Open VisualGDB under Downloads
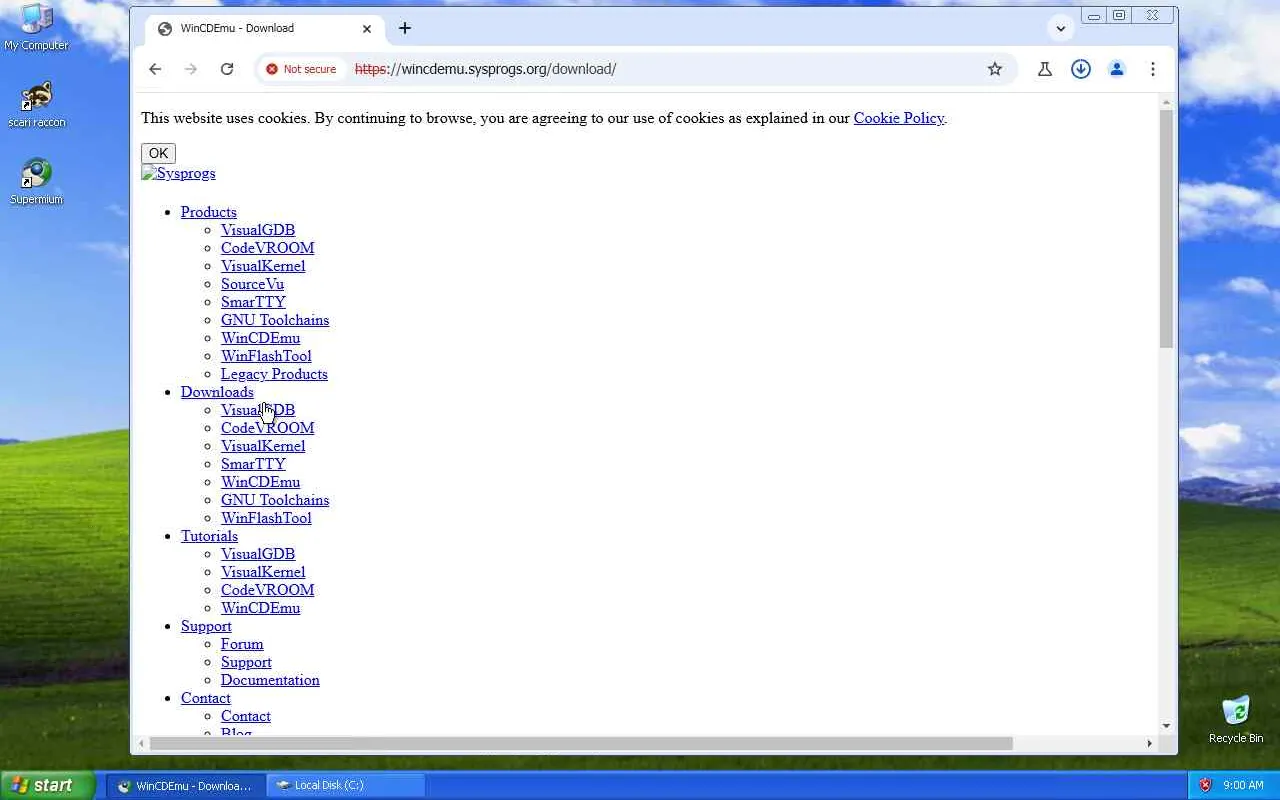The image size is (1280, 800). [x=258, y=410]
